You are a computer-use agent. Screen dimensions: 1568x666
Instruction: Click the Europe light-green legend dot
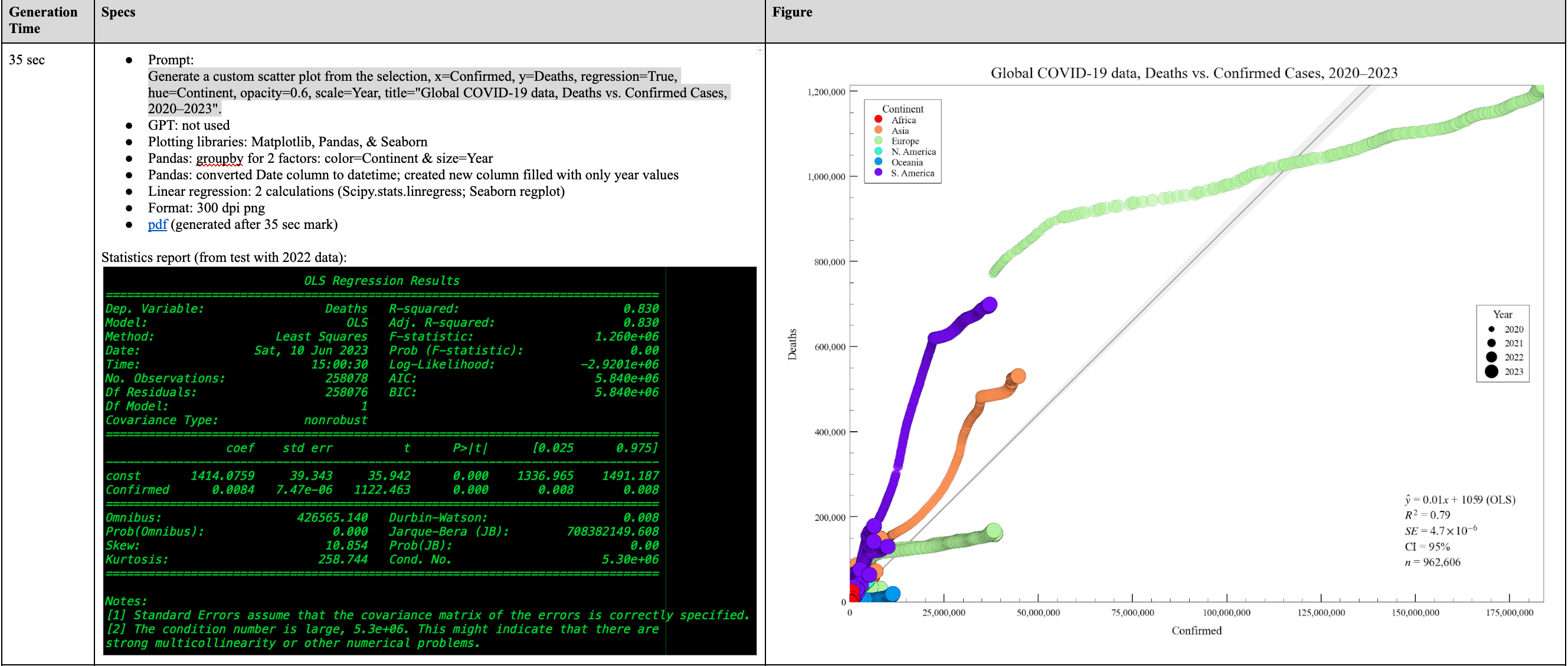pyautogui.click(x=878, y=140)
